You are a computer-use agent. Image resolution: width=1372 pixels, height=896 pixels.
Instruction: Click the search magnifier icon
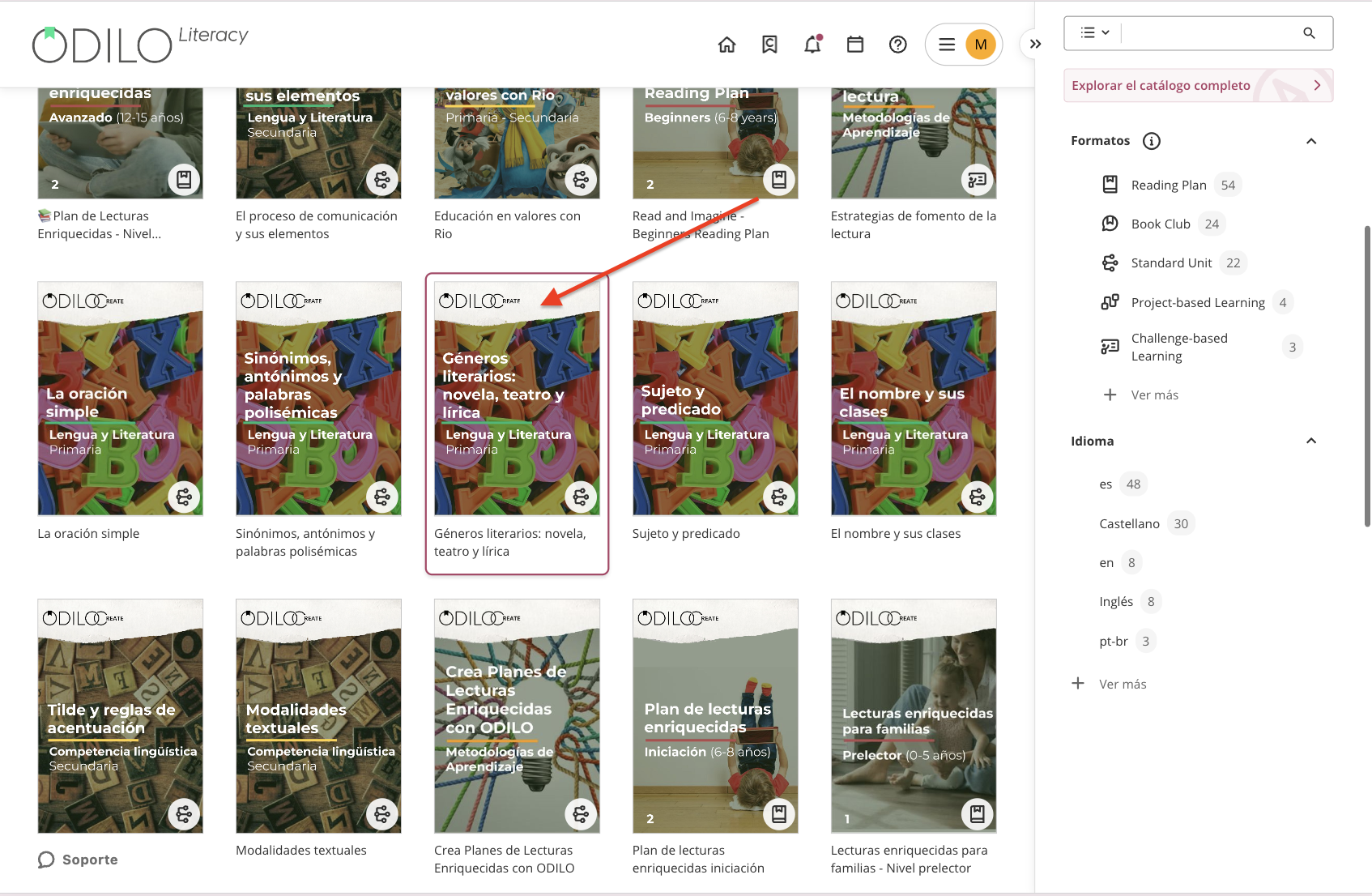click(x=1309, y=33)
